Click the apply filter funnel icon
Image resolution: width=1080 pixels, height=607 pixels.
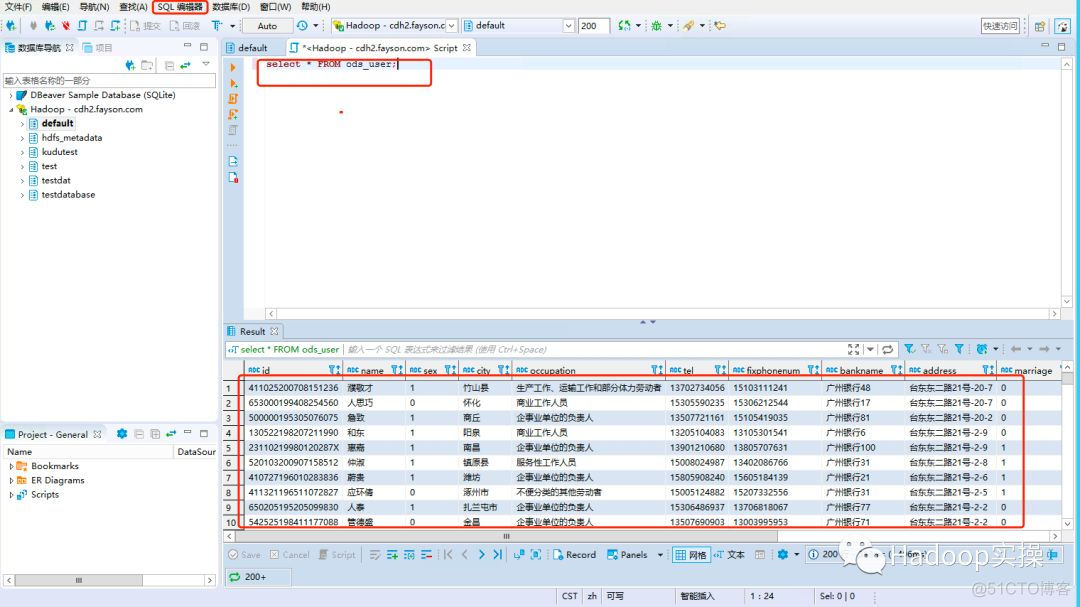[x=910, y=349]
